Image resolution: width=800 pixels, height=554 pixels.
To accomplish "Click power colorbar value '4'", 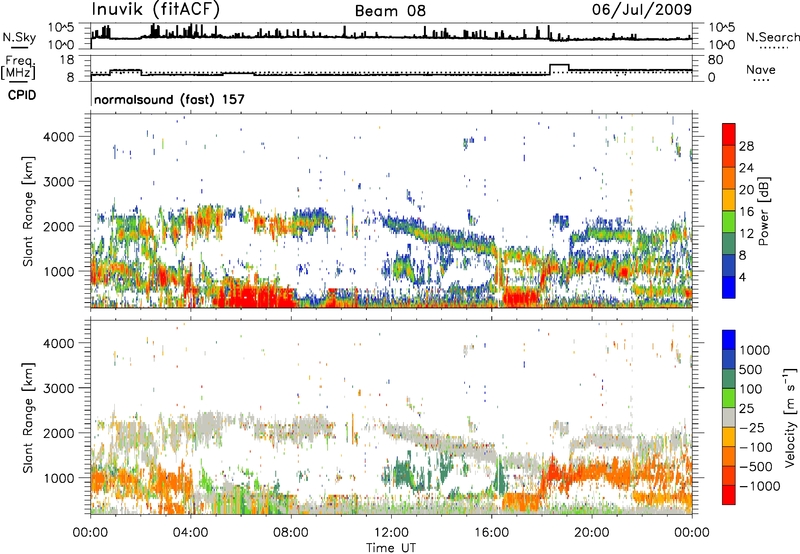I will click(x=743, y=277).
